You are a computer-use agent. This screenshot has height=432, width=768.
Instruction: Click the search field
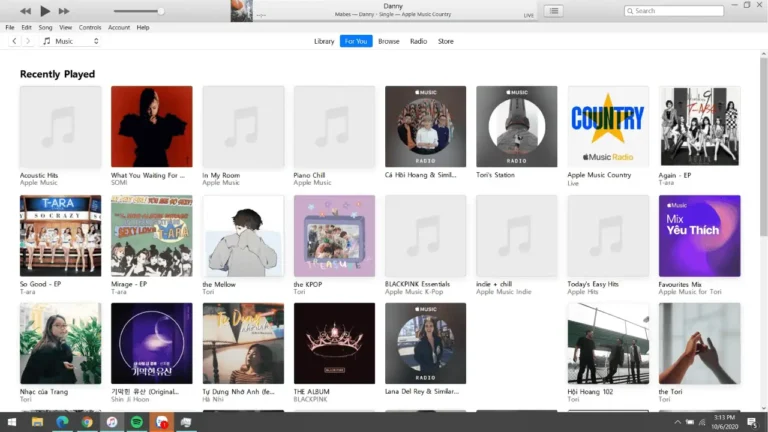click(674, 11)
